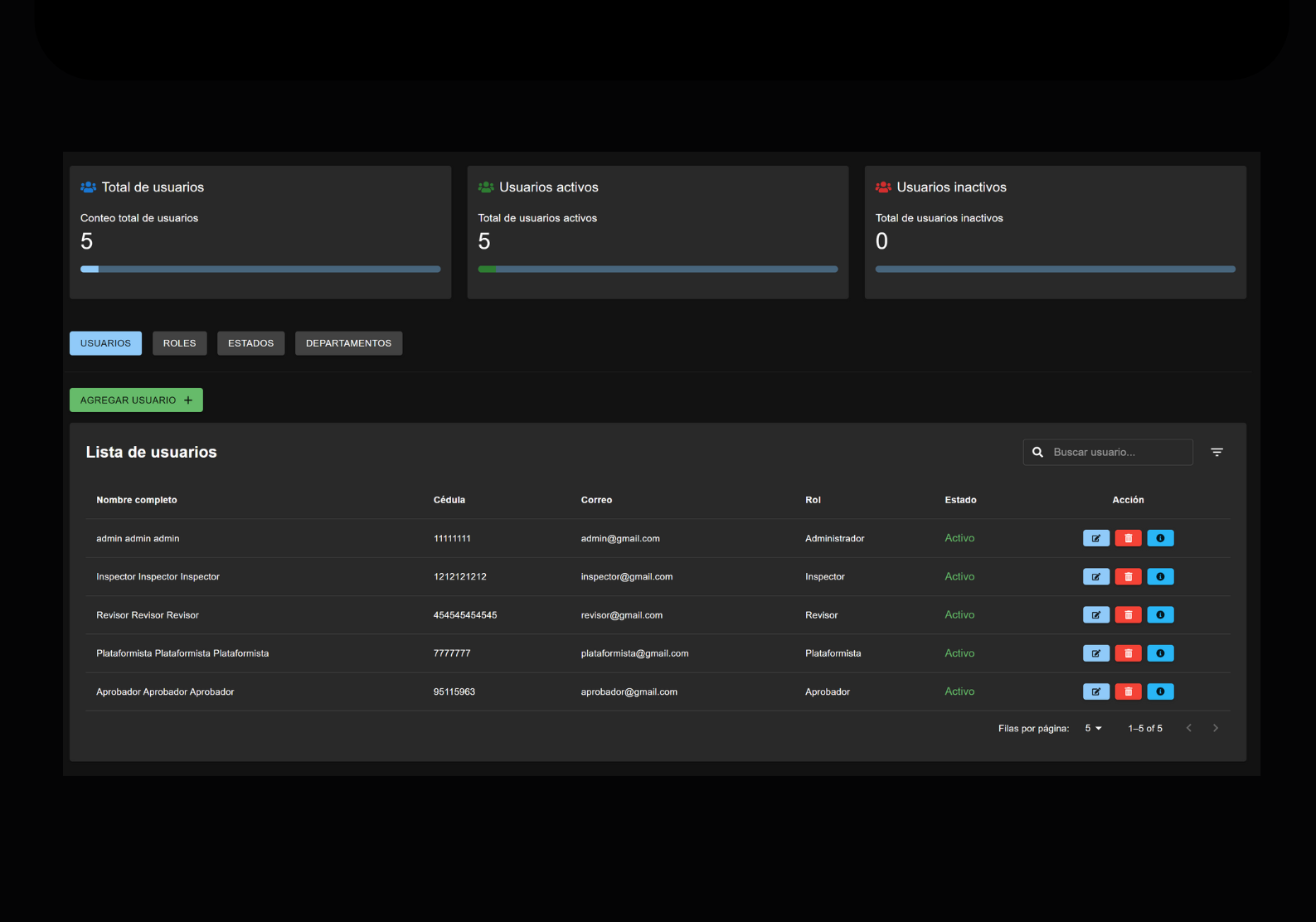Edit the Inspector user entry
The image size is (1316, 922).
point(1095,576)
